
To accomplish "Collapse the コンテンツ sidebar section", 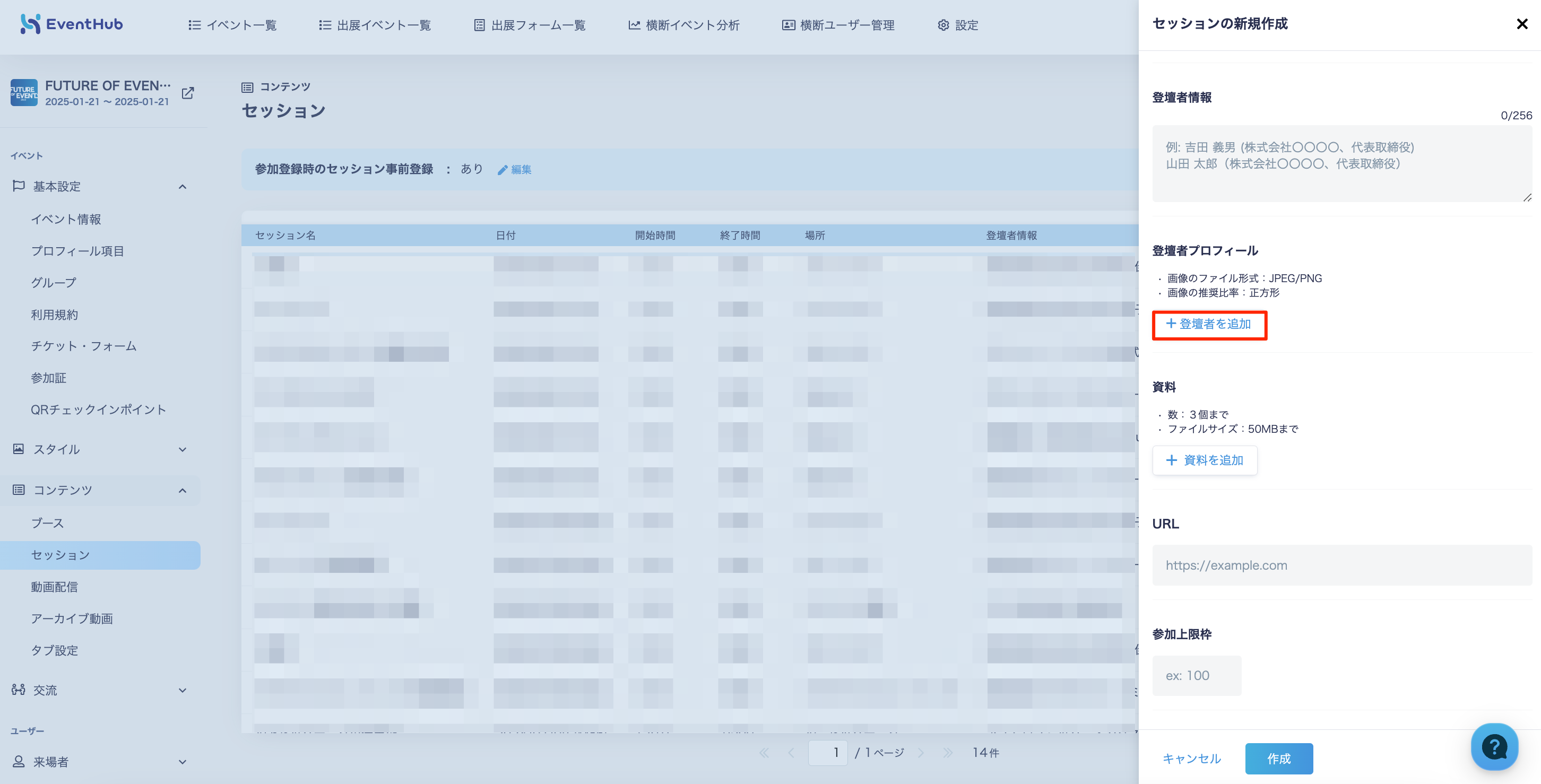I will pos(100,490).
